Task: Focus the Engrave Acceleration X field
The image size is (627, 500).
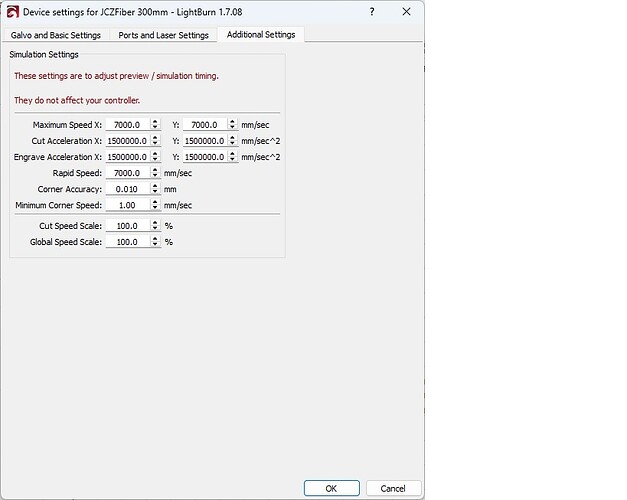Action: point(126,157)
